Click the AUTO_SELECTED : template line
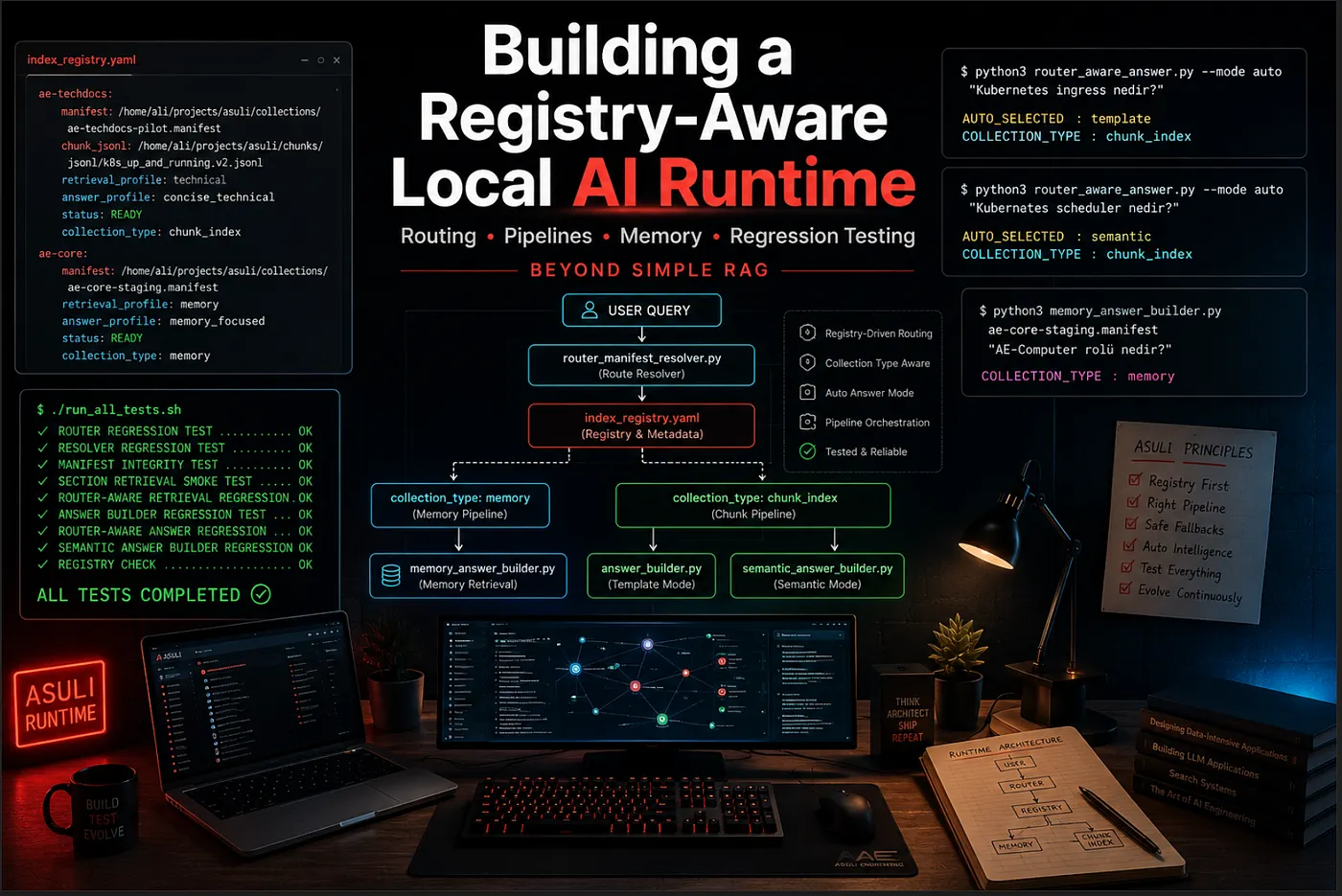This screenshot has width=1342, height=896. [x=1056, y=119]
